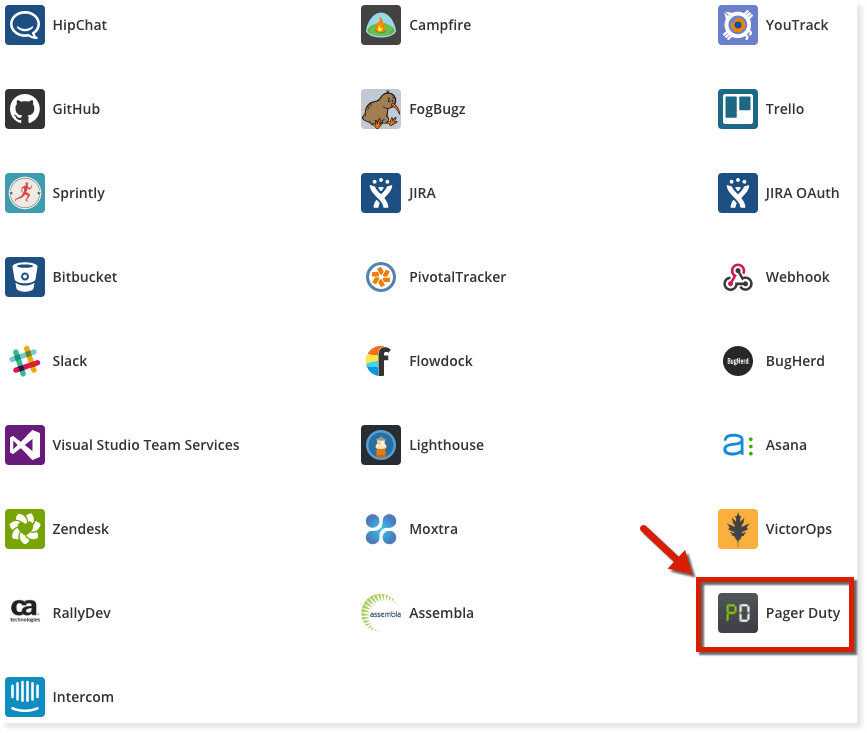Choose the Trello board icon
The image size is (867, 733).
pos(737,109)
